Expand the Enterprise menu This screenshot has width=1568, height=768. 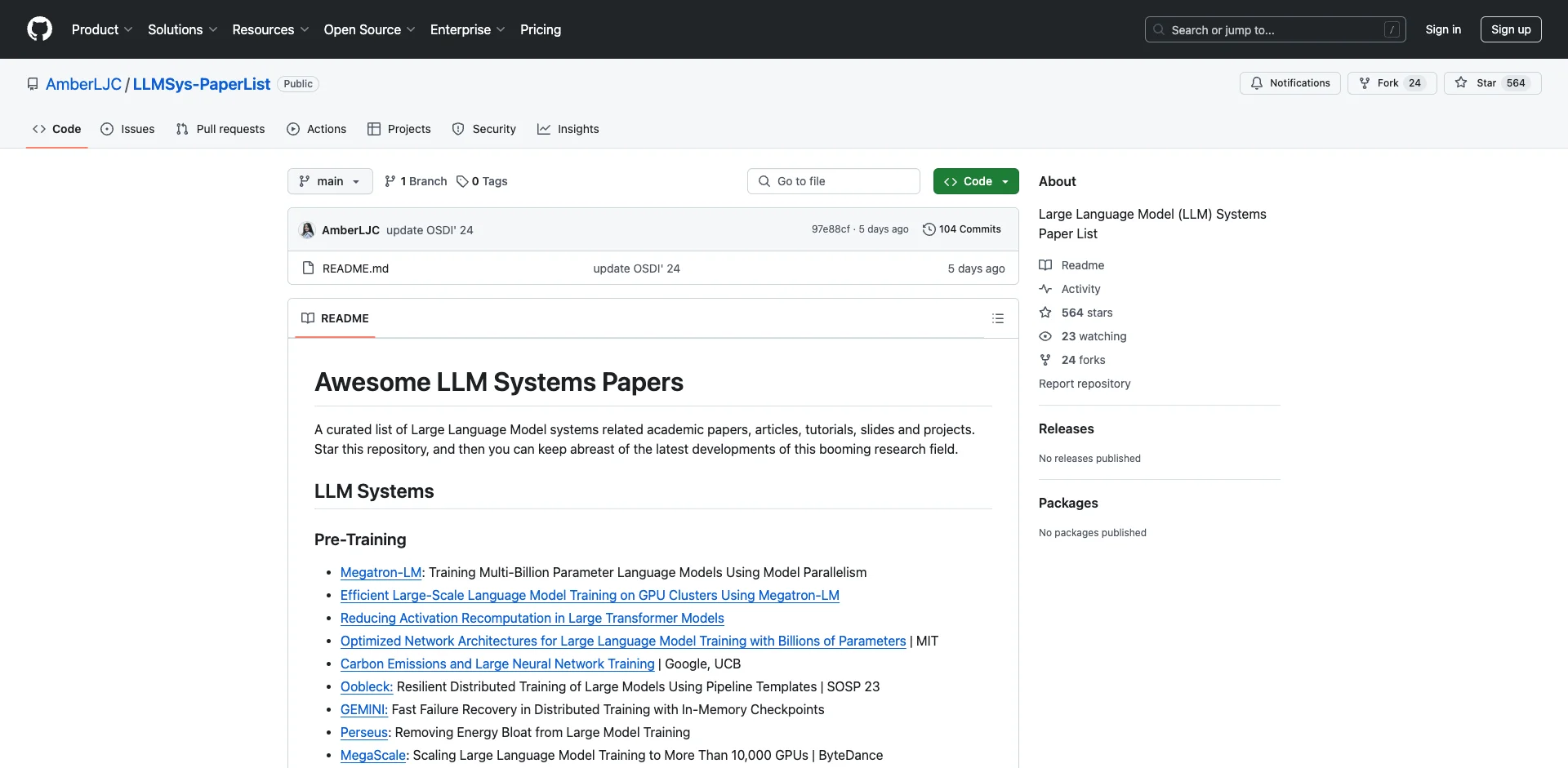(468, 29)
